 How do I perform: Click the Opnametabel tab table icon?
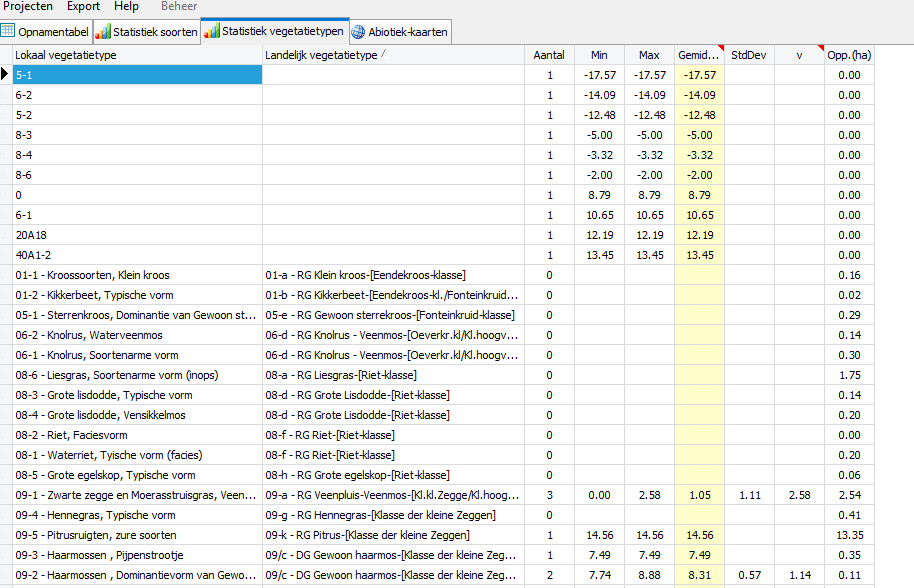(8, 32)
